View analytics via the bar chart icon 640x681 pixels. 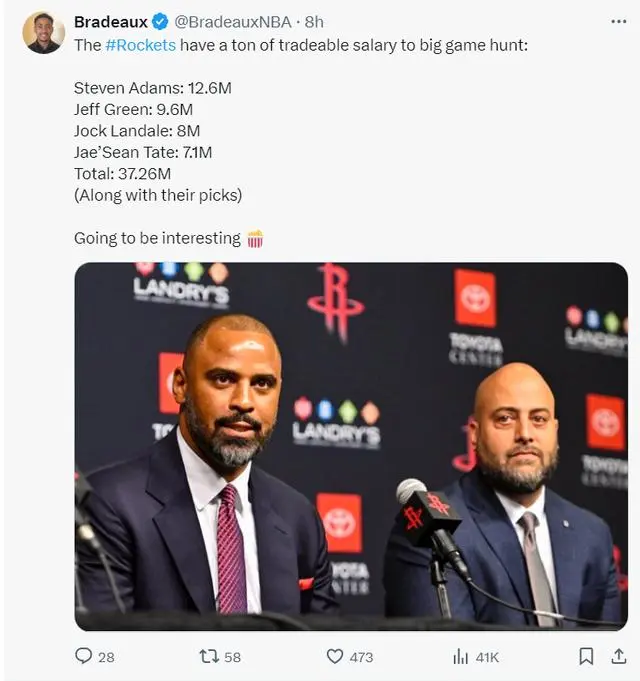click(x=460, y=657)
